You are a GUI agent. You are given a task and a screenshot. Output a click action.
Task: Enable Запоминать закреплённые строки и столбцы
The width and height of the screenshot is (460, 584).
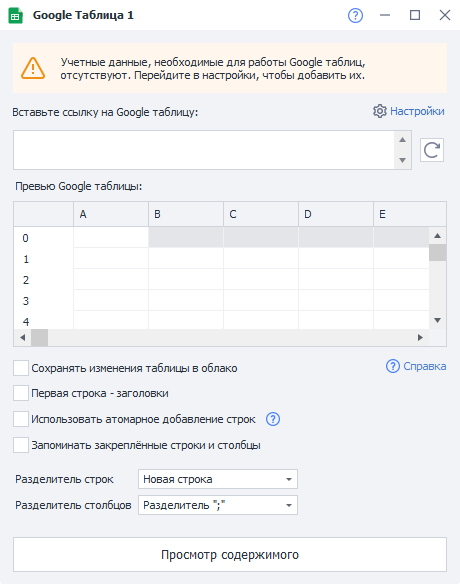[21, 445]
